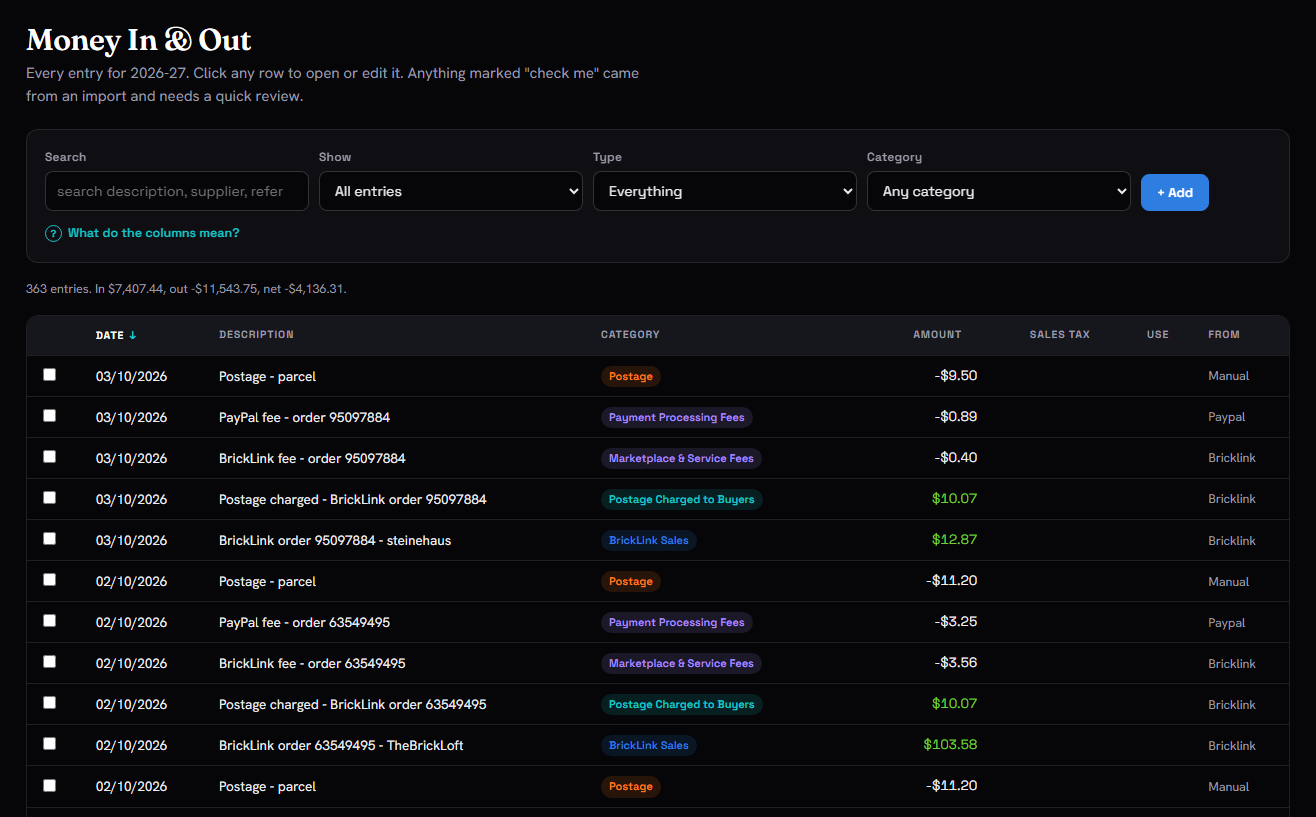Click the USE column header
1316x817 pixels.
pos(1158,334)
